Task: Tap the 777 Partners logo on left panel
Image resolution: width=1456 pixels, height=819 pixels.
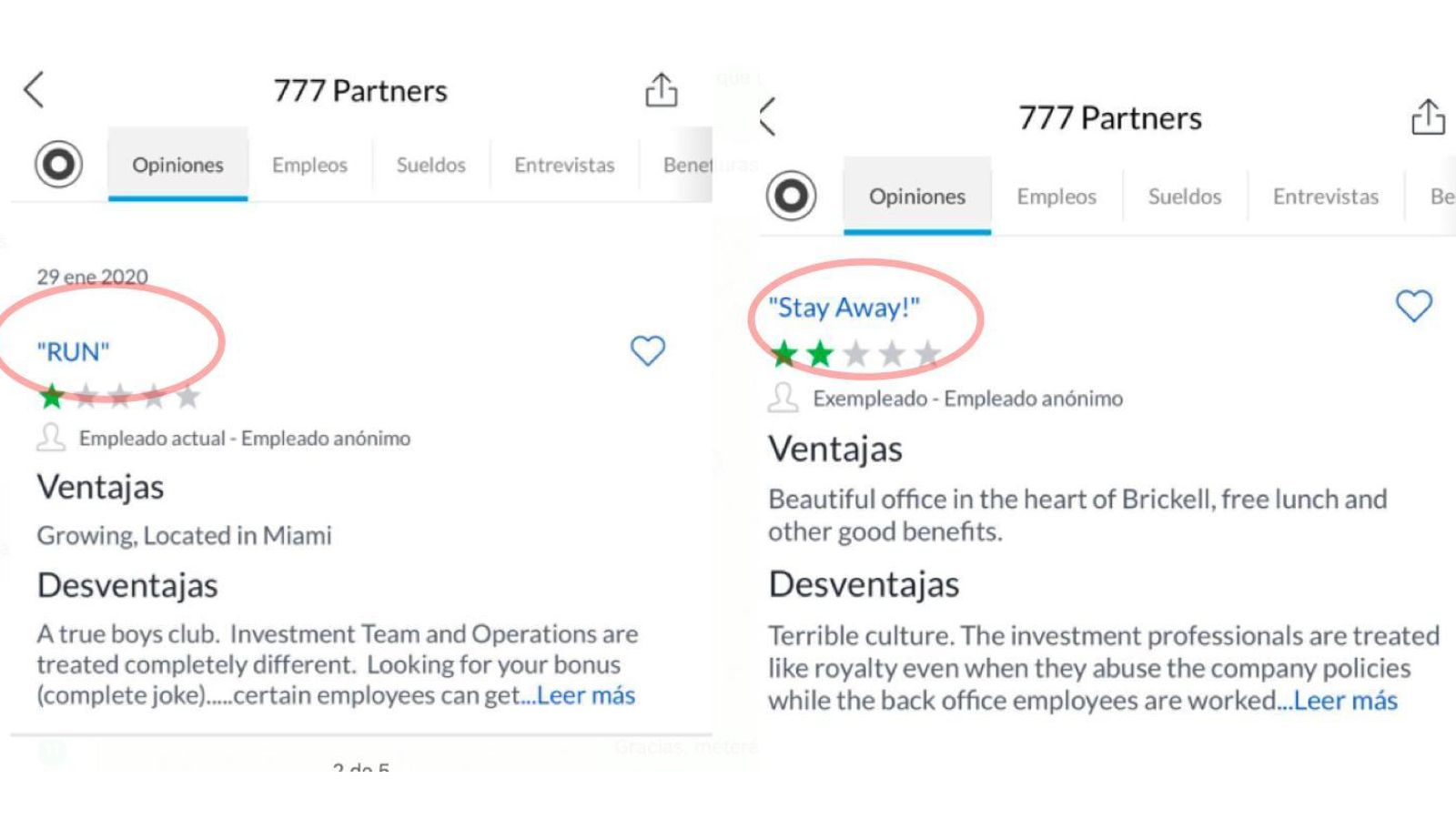Action: pos(59,165)
